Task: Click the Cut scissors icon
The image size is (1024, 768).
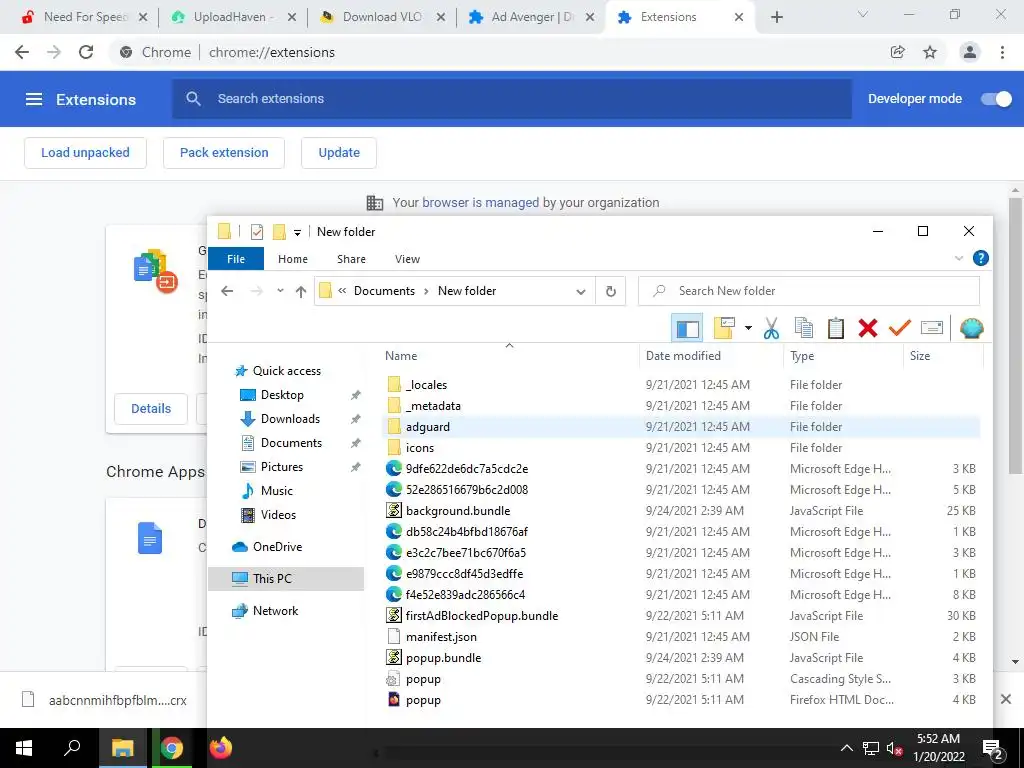Action: [x=771, y=328]
